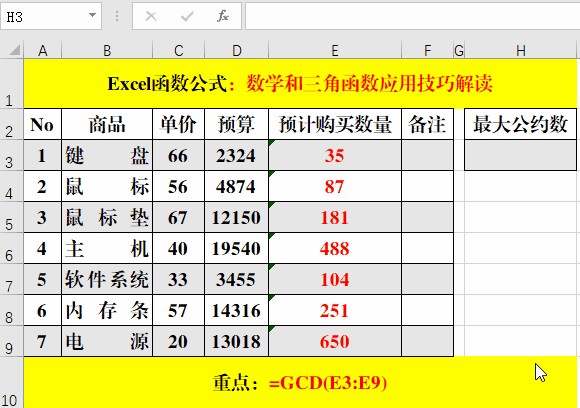Click budget cell showing 13018
The image size is (580, 408).
pyautogui.click(x=236, y=341)
